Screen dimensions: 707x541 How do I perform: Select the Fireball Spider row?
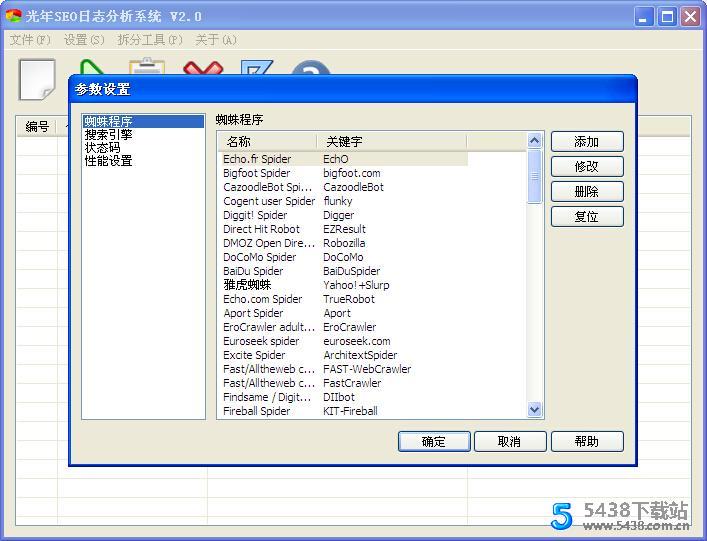tap(343, 411)
